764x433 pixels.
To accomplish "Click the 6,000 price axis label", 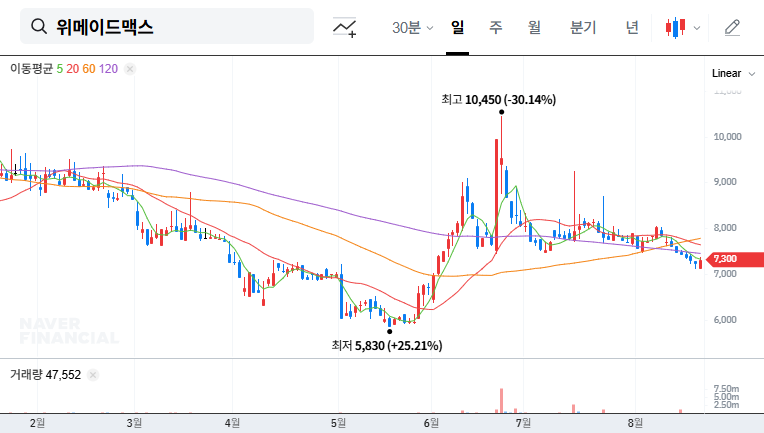I will point(725,320).
